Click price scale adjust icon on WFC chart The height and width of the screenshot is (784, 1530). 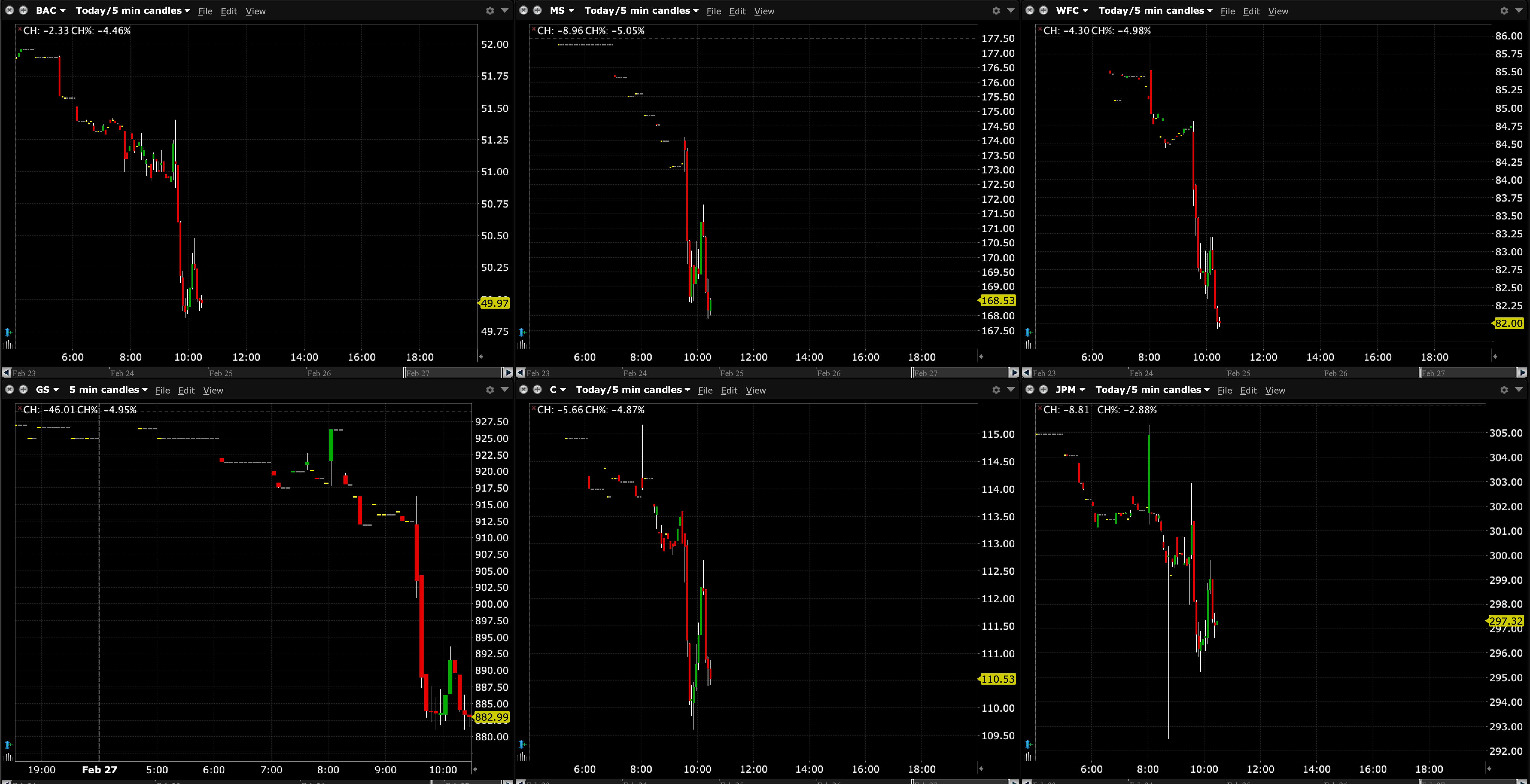click(x=1028, y=332)
